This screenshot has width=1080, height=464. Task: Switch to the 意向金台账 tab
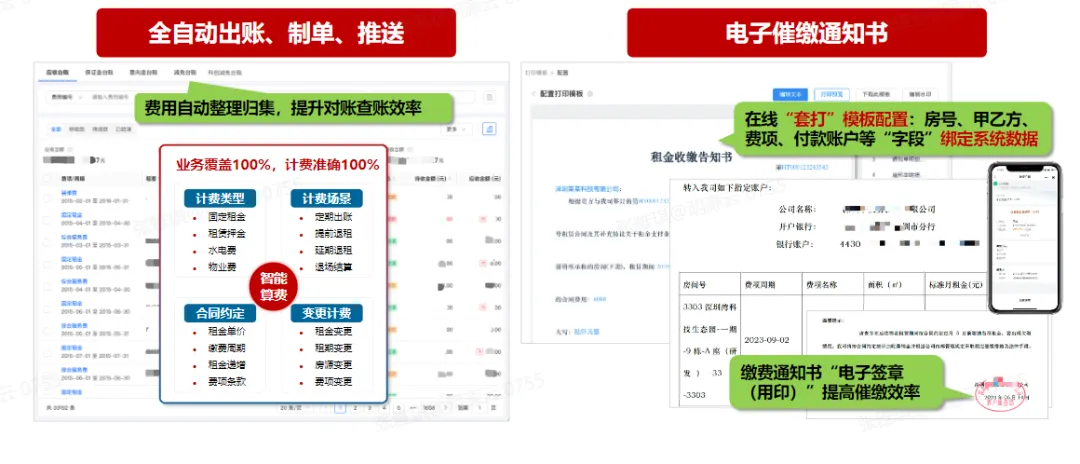point(143,72)
